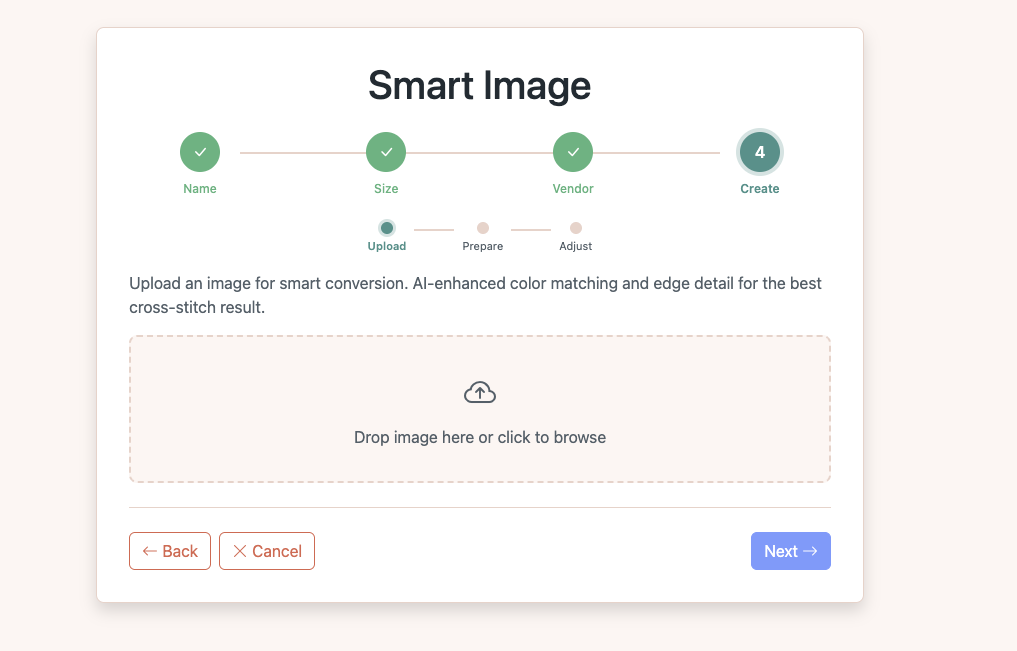Click the right arrow in Next button

click(808, 551)
